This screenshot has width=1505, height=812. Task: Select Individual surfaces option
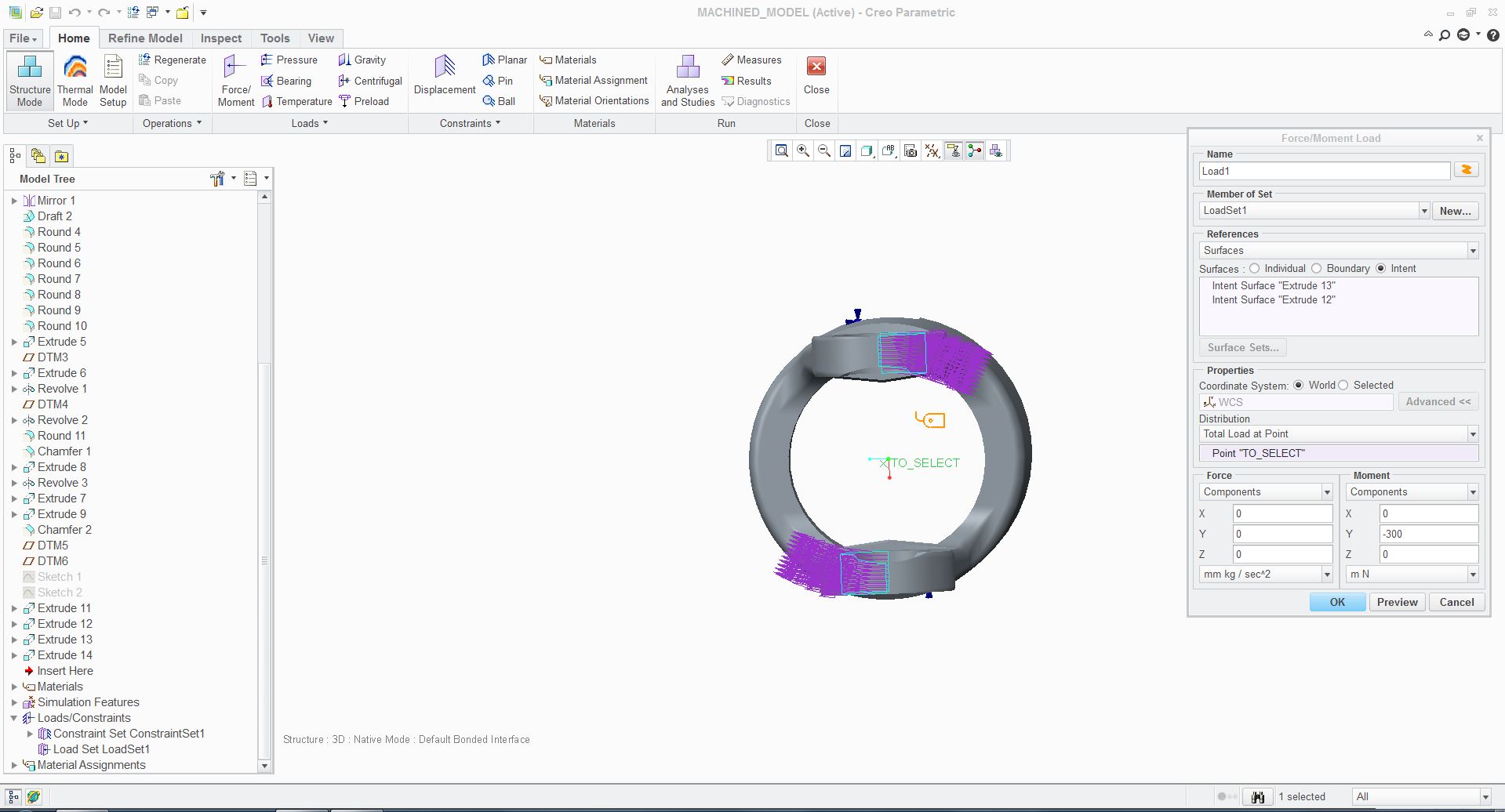click(1255, 268)
